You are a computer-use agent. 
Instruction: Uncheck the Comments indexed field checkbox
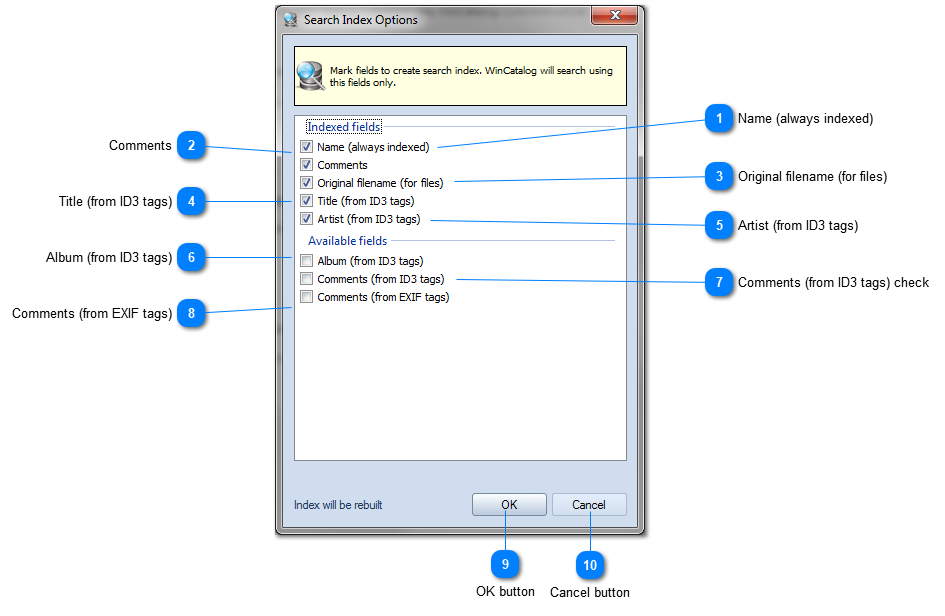click(x=307, y=165)
